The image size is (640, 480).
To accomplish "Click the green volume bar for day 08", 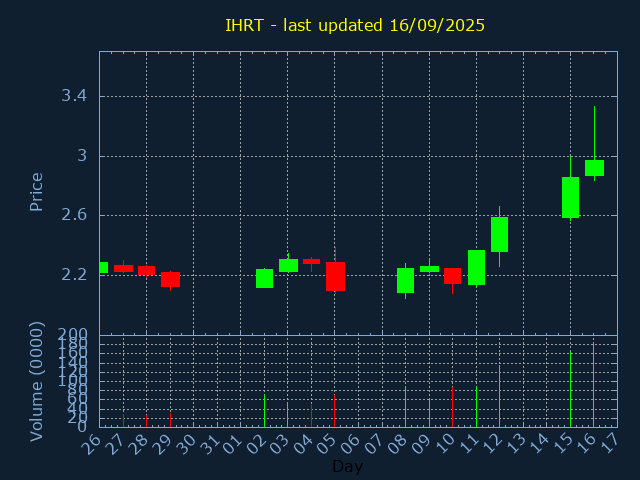I will click(x=405, y=407).
